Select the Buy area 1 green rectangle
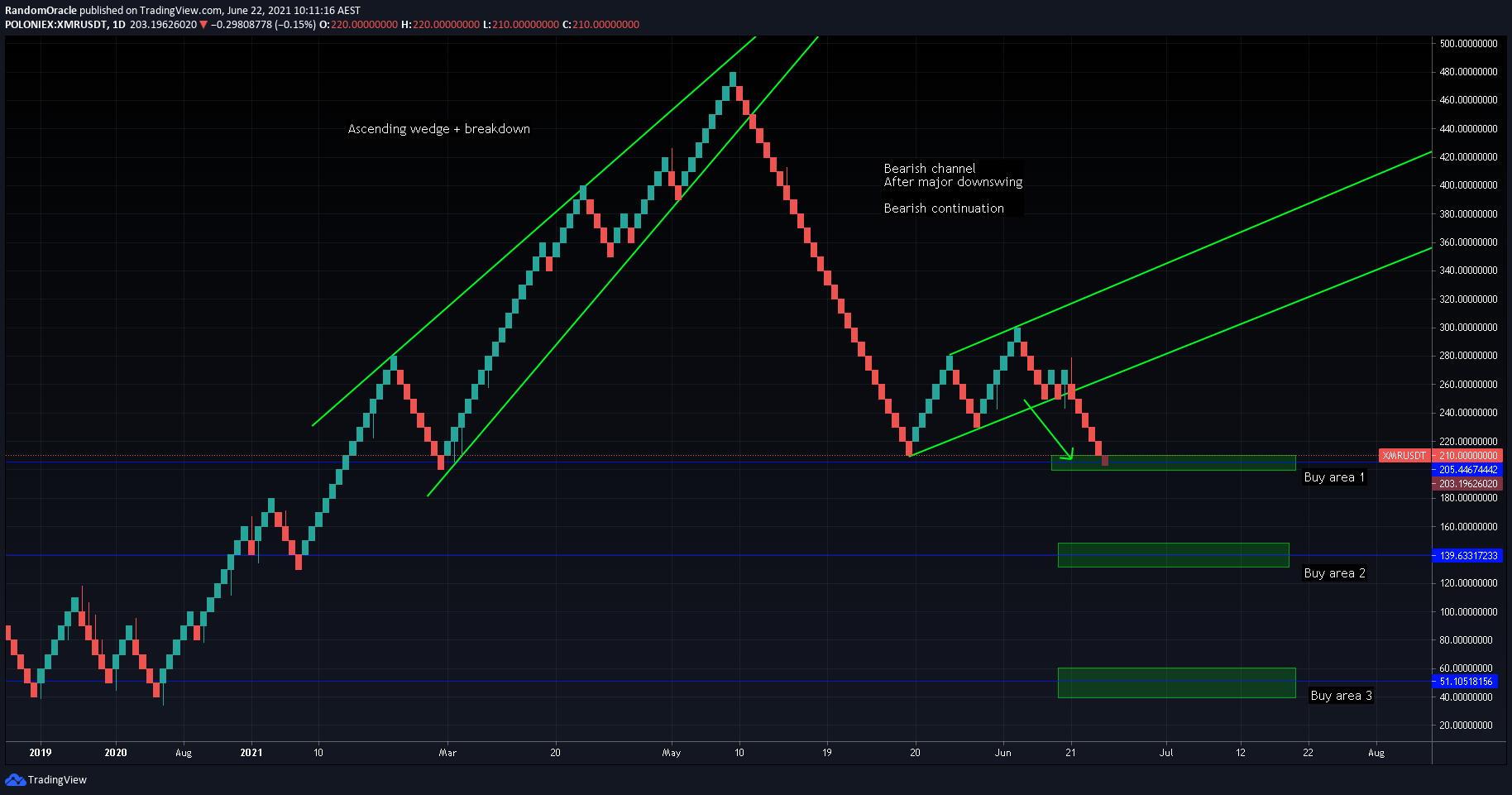Screen dimensions: 1512x795 [x=1173, y=463]
